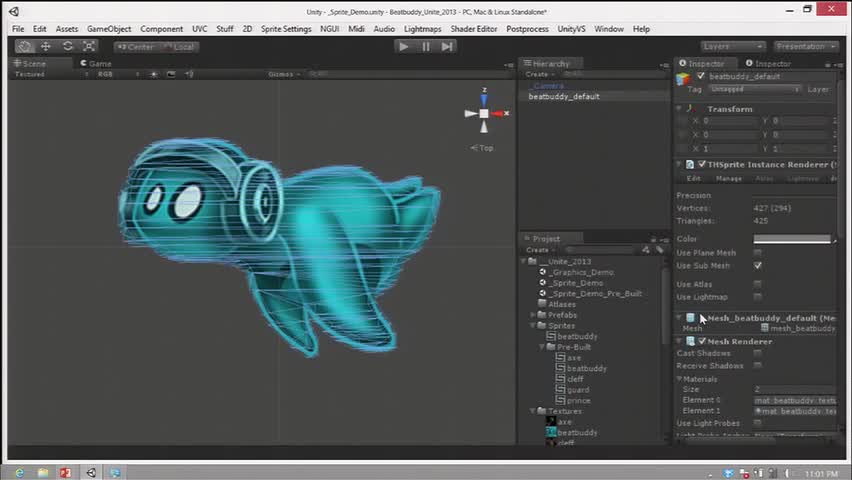Select the beatbuddy texture thumbnail

point(550,432)
